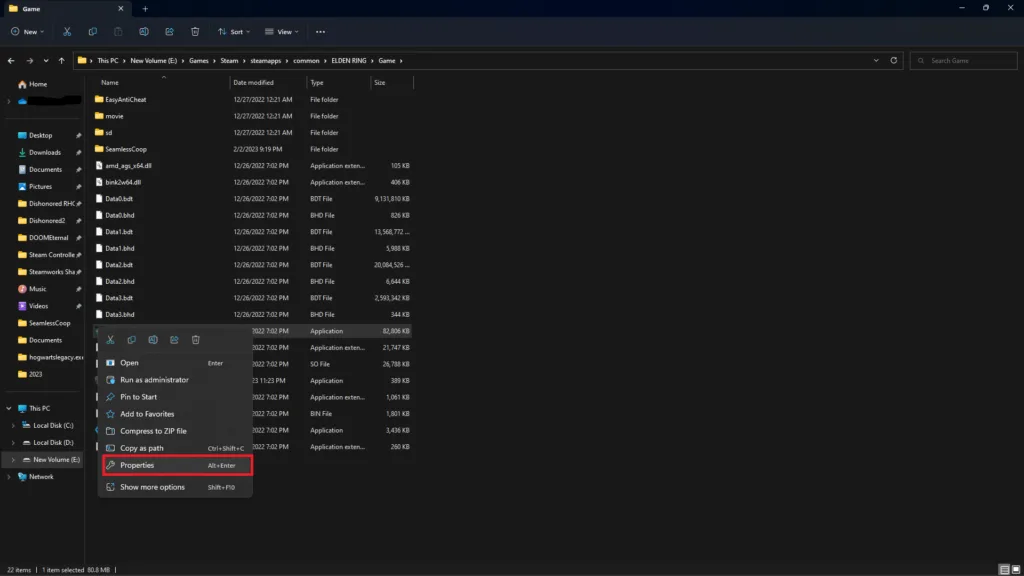Screen dimensions: 1024x576
Task: Add a new tab with the plus button
Action: [x=145, y=8]
